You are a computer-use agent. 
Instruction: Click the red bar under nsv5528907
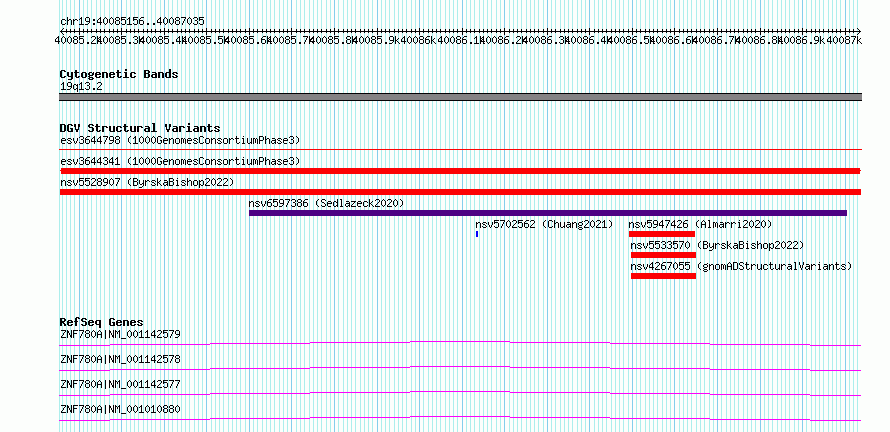460,192
